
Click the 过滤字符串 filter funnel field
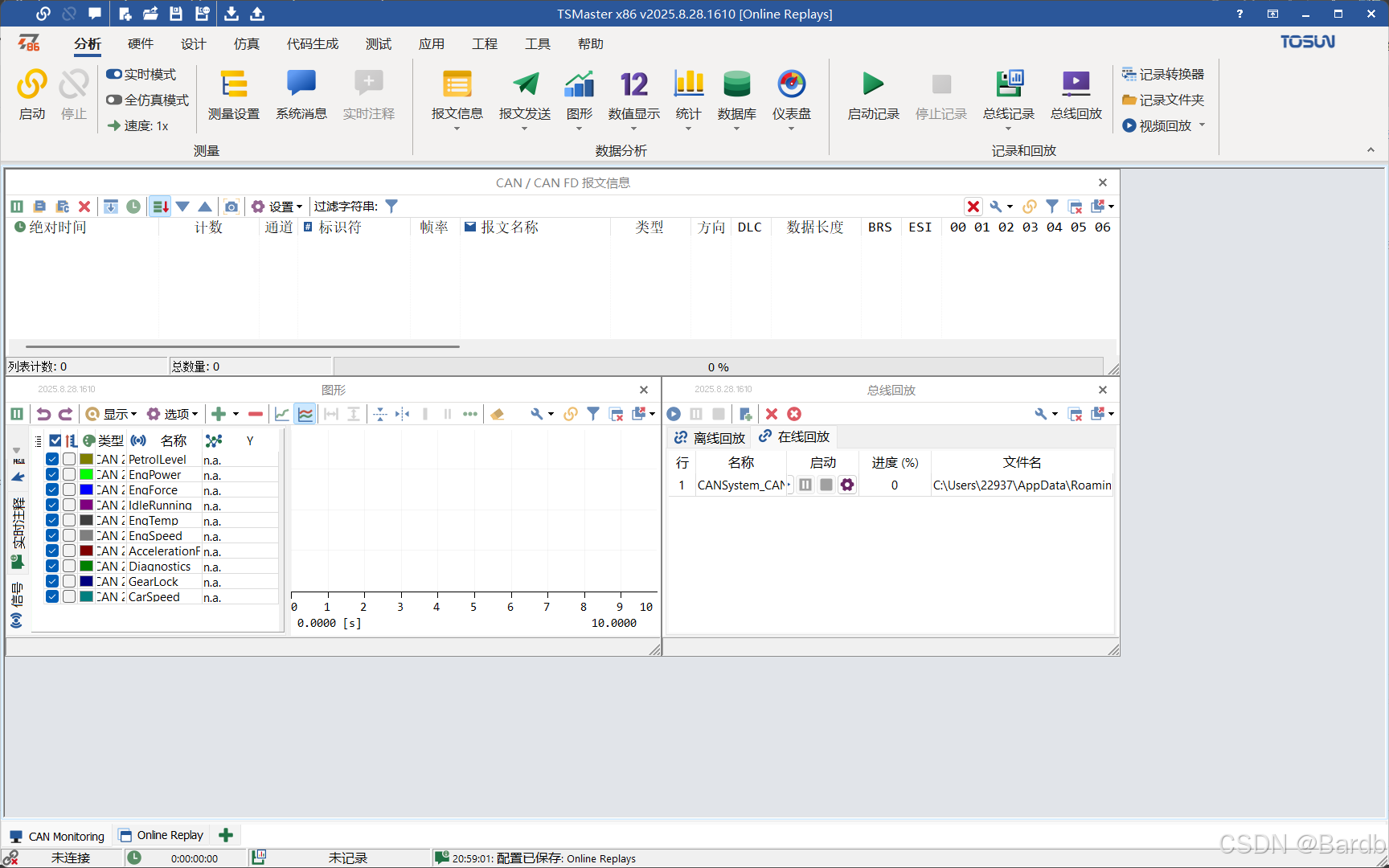391,207
